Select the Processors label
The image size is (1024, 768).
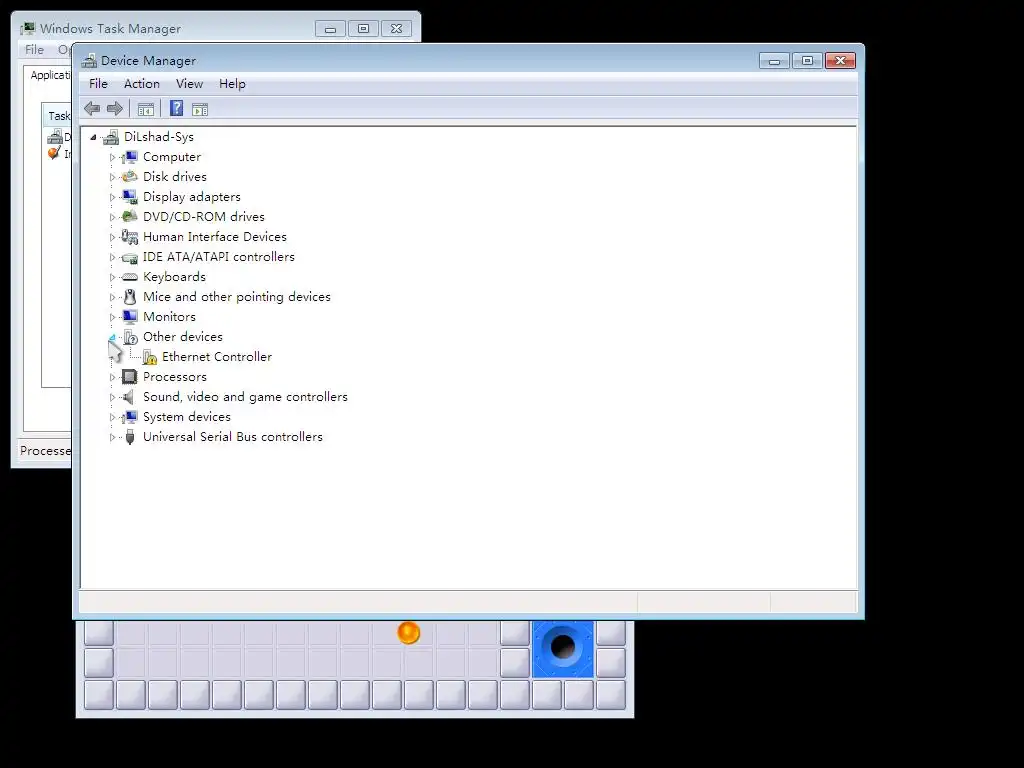(174, 377)
